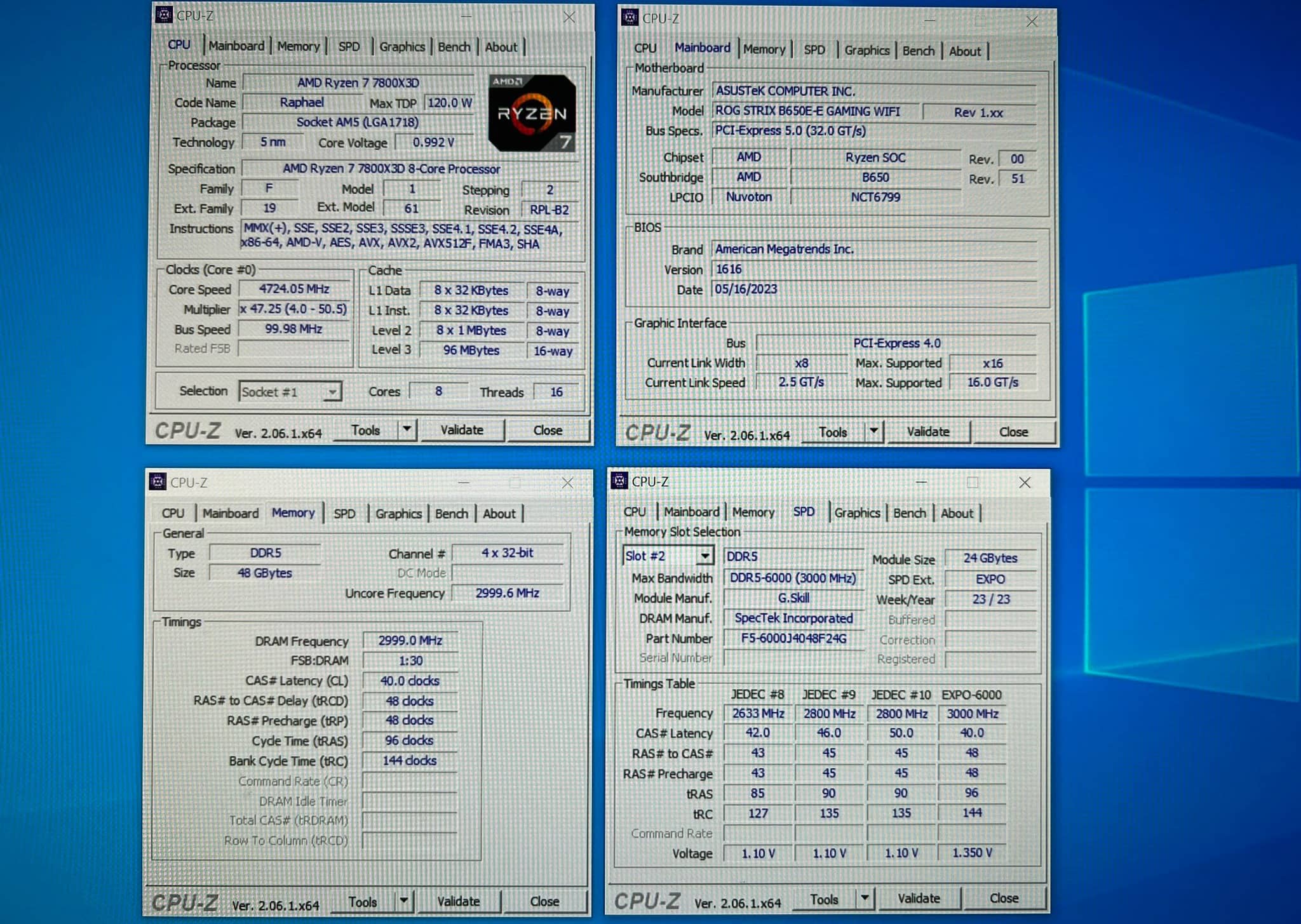Viewport: 1301px width, 924px height.
Task: Open Mainboard tab in the CPU window
Action: 236,46
